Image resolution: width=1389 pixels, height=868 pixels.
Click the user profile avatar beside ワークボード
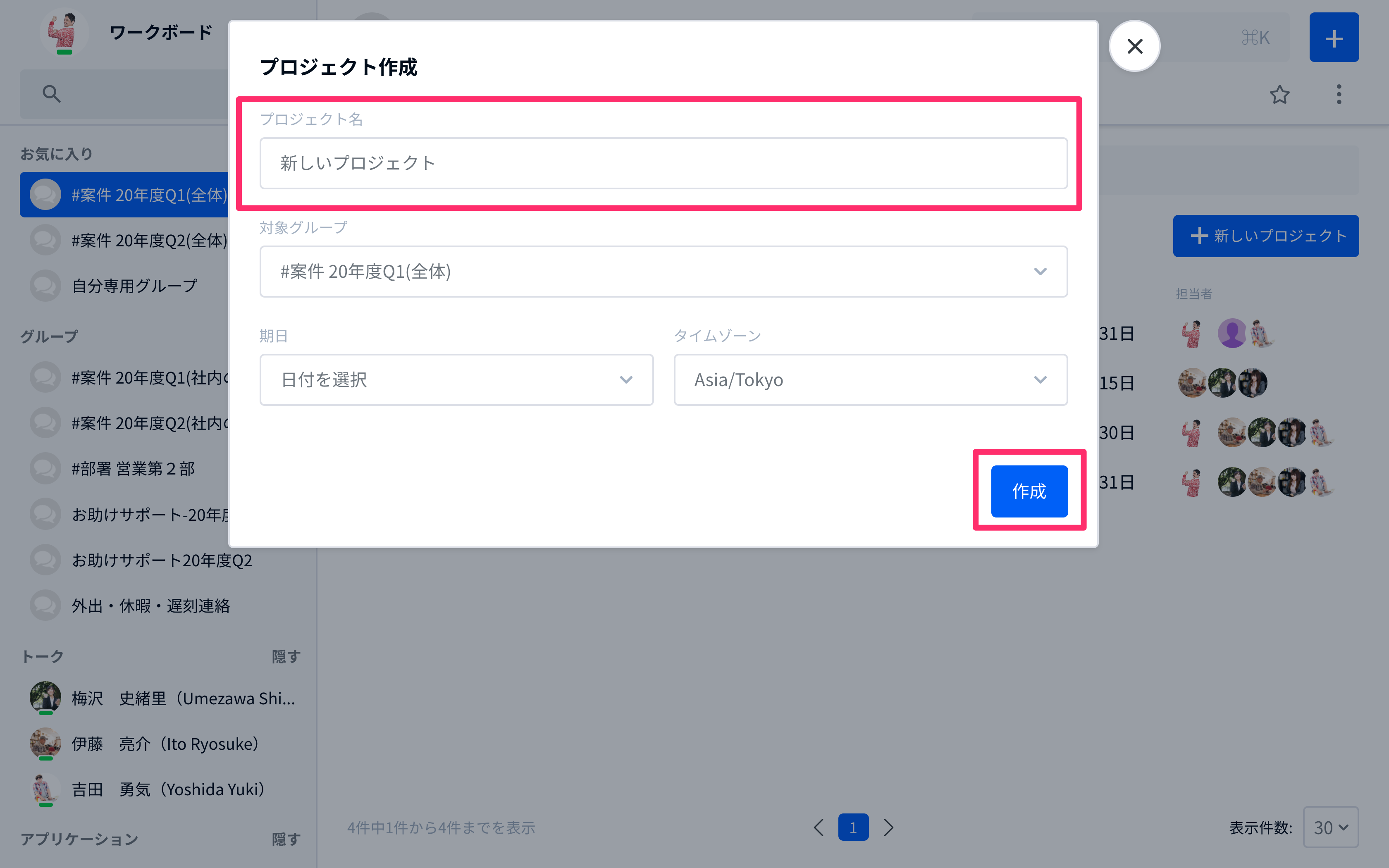64,33
